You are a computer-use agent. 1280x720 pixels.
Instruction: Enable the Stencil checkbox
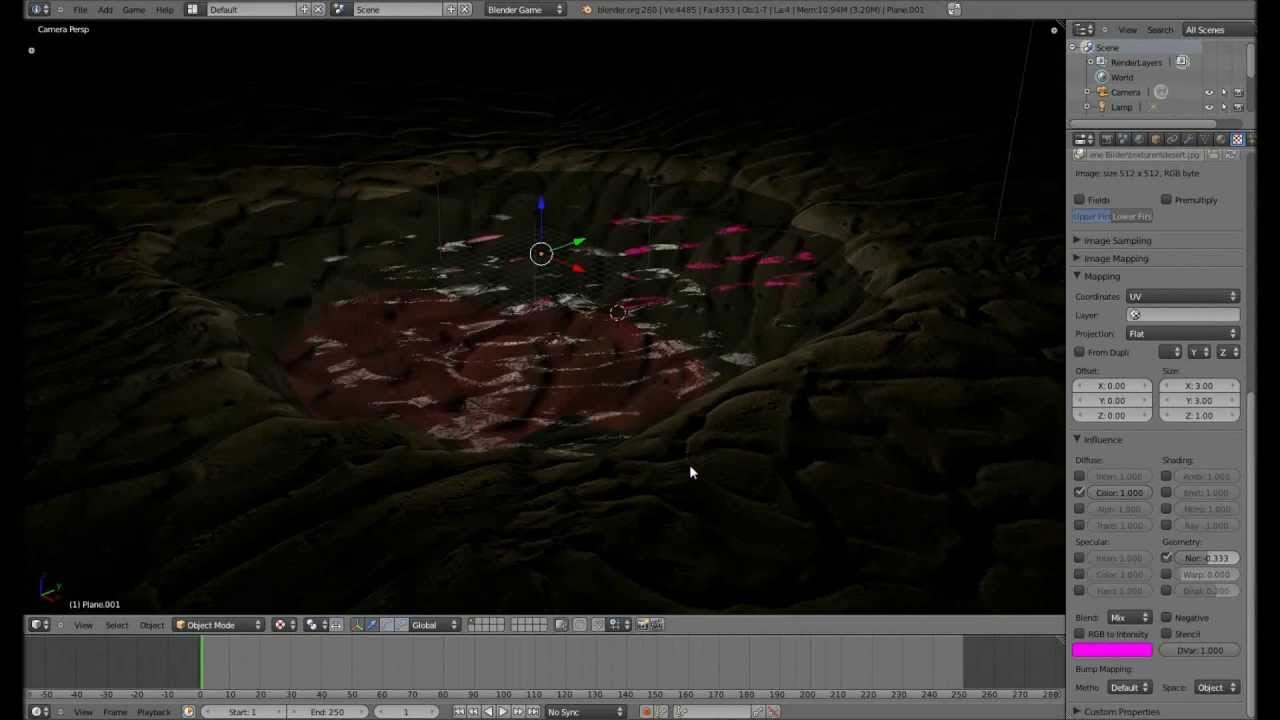pos(1166,634)
